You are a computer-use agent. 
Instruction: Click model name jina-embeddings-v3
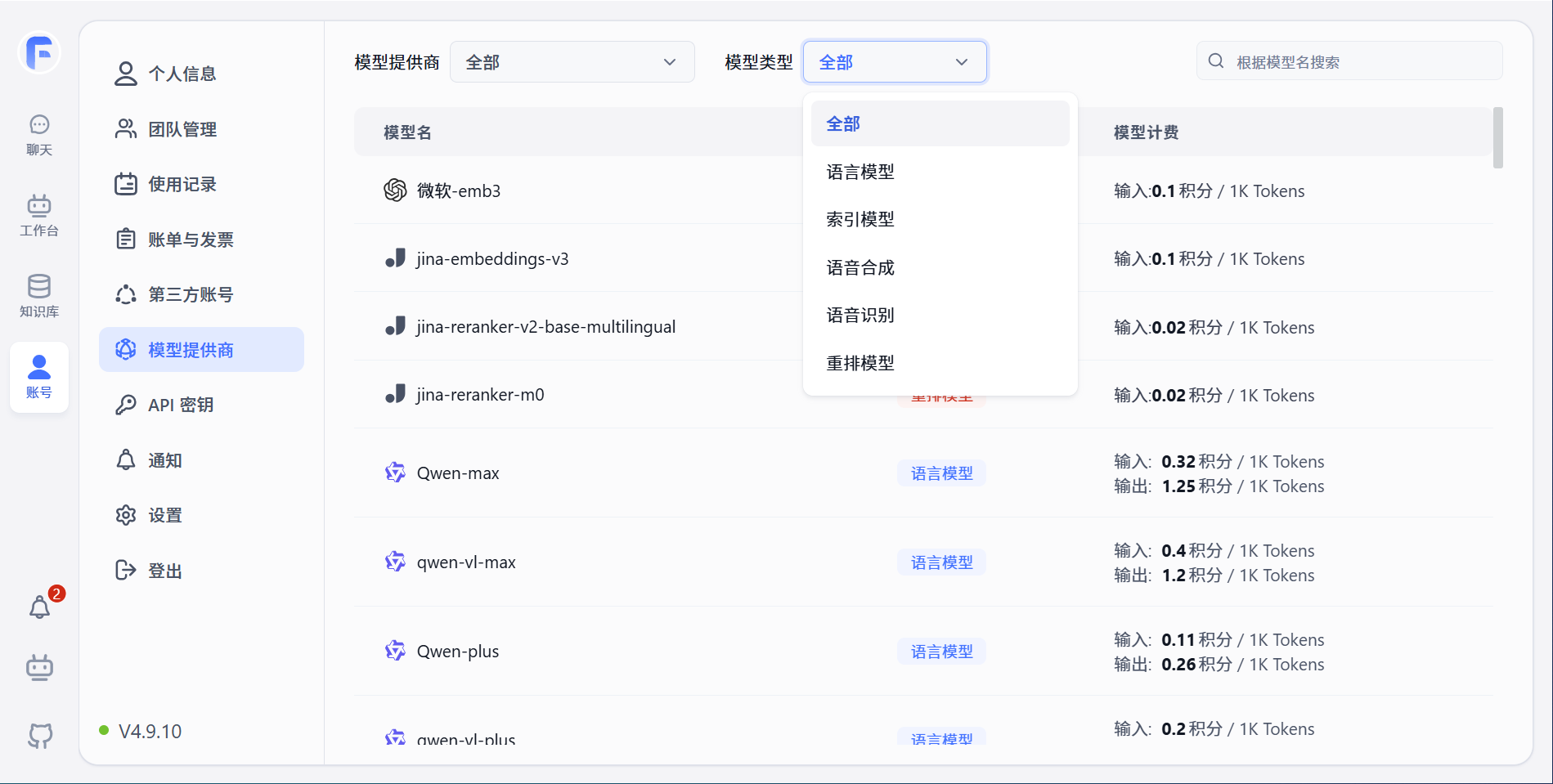[x=492, y=258]
